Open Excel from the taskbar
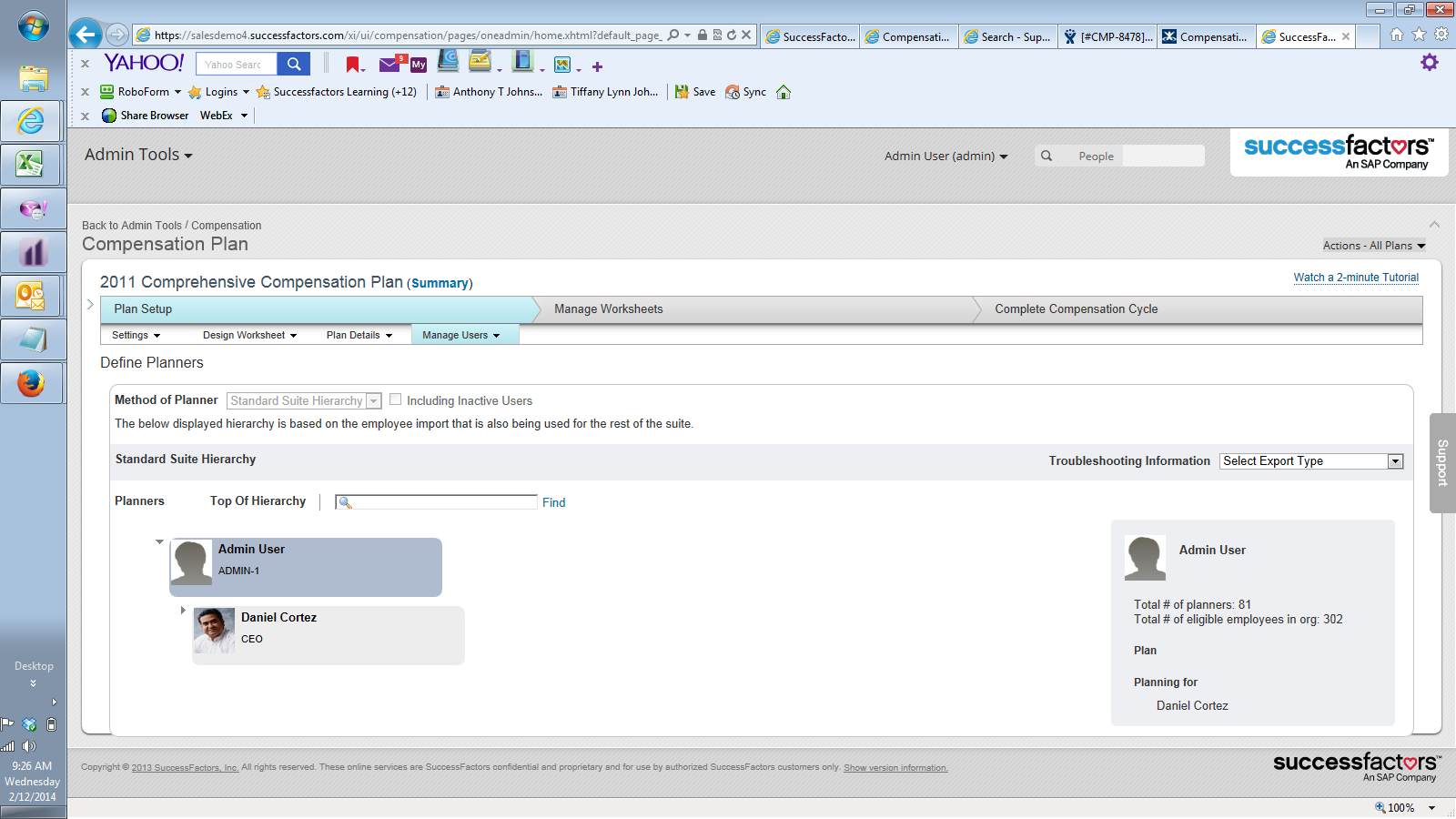This screenshot has width=1456, height=819. point(32,165)
